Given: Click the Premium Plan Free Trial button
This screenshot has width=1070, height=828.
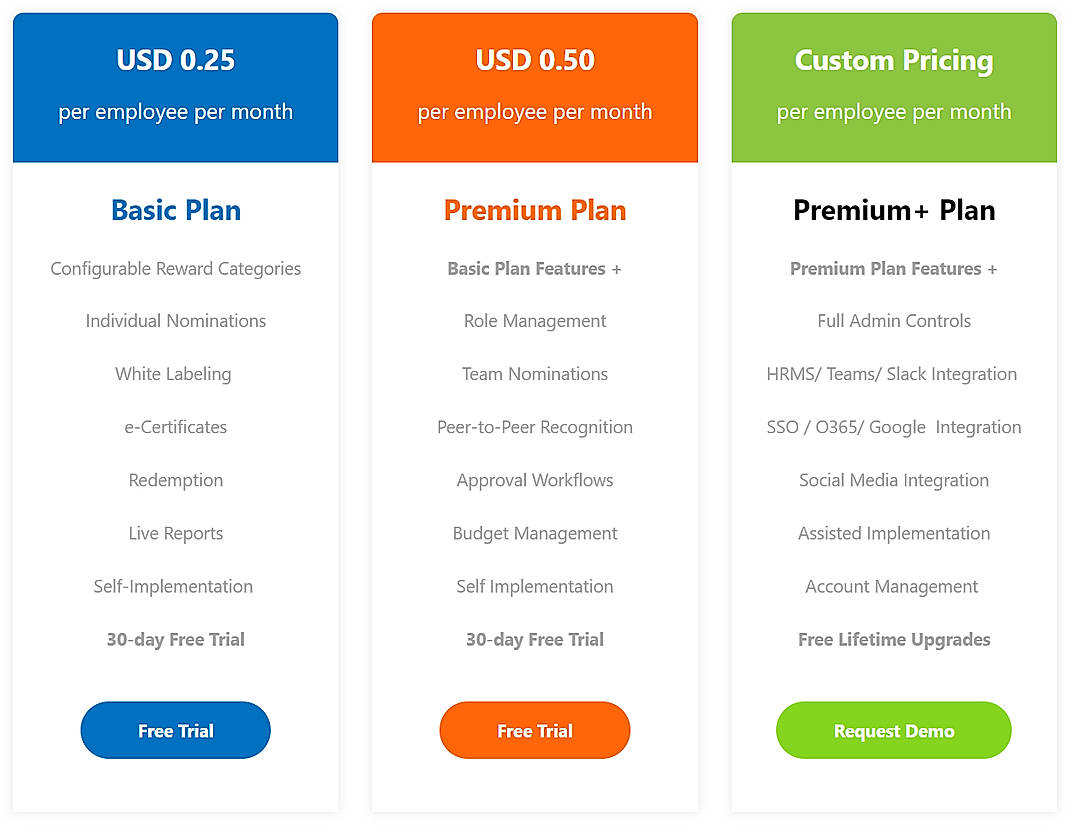Looking at the screenshot, I should click(x=535, y=730).
